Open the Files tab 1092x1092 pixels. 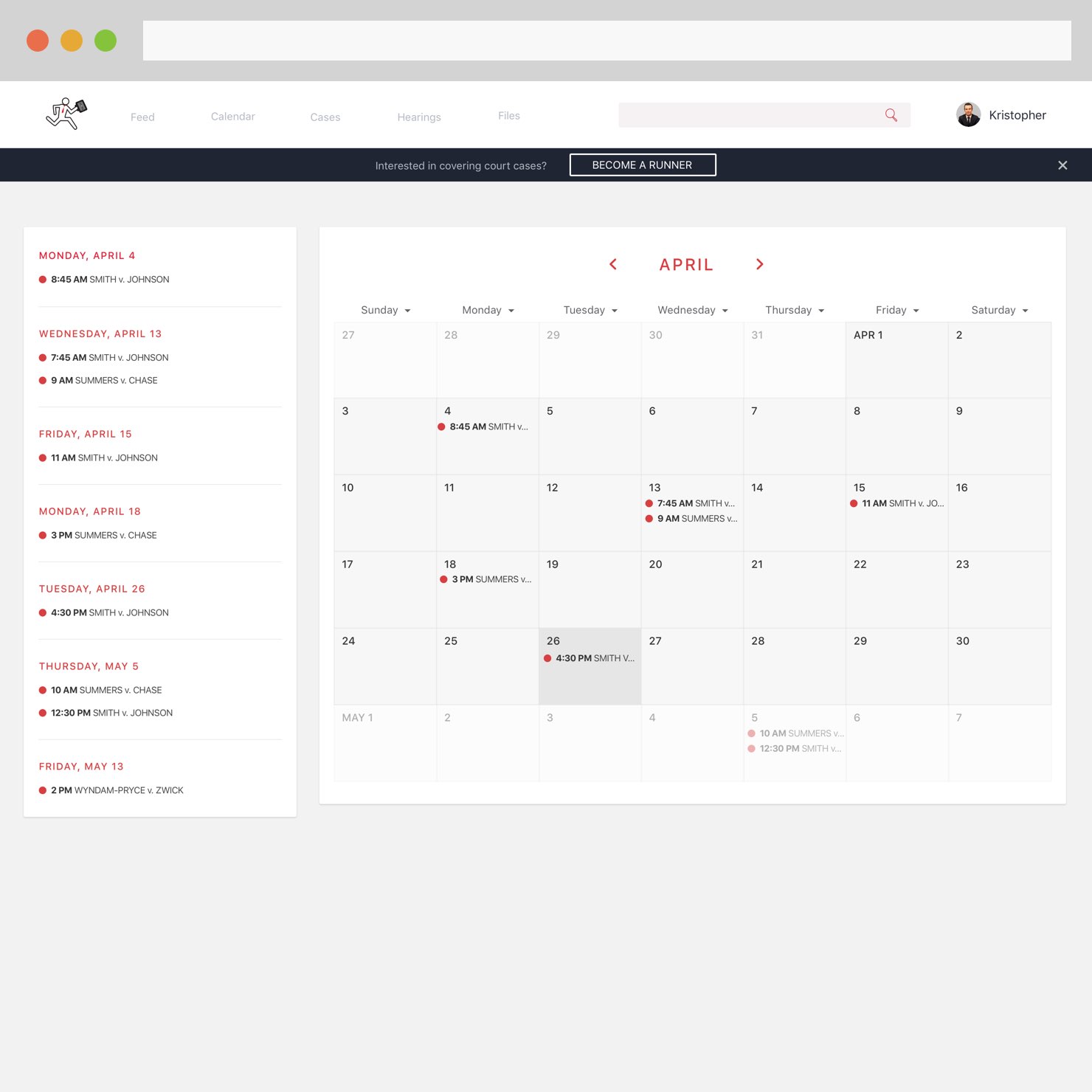508,116
